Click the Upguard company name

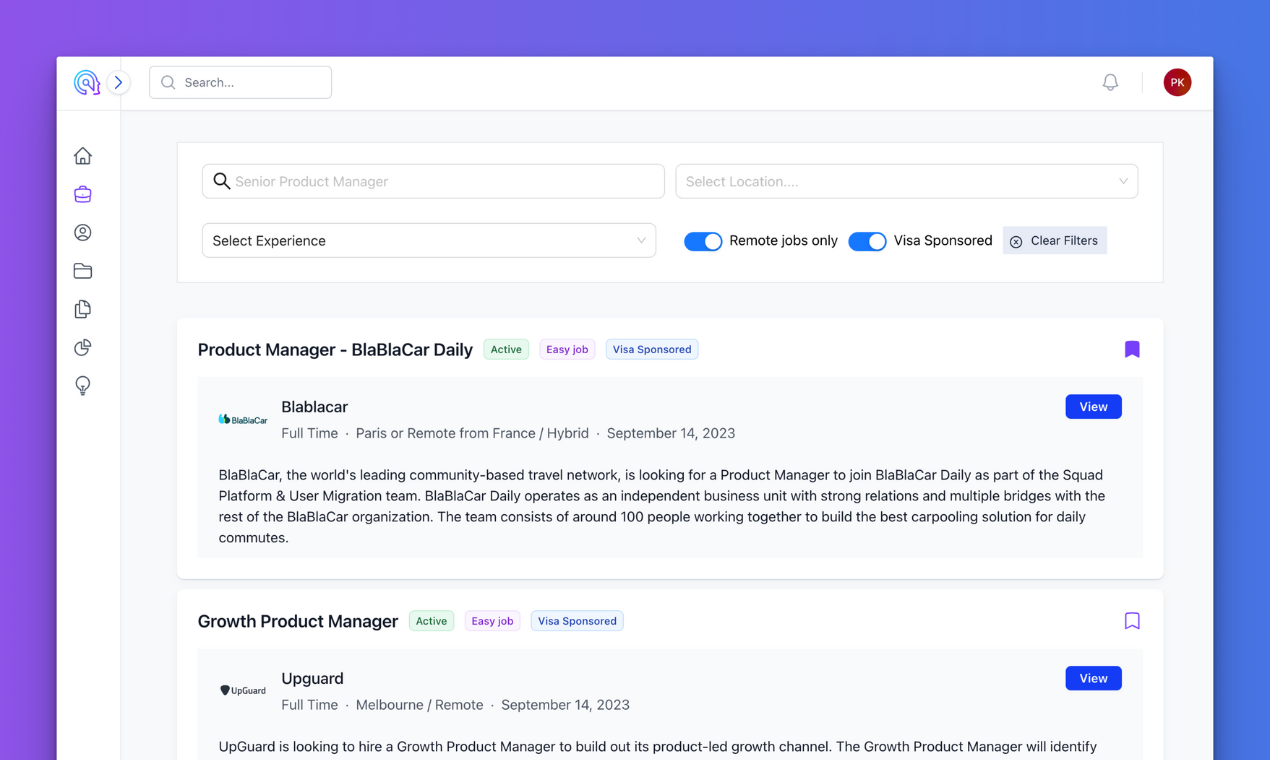pos(312,678)
